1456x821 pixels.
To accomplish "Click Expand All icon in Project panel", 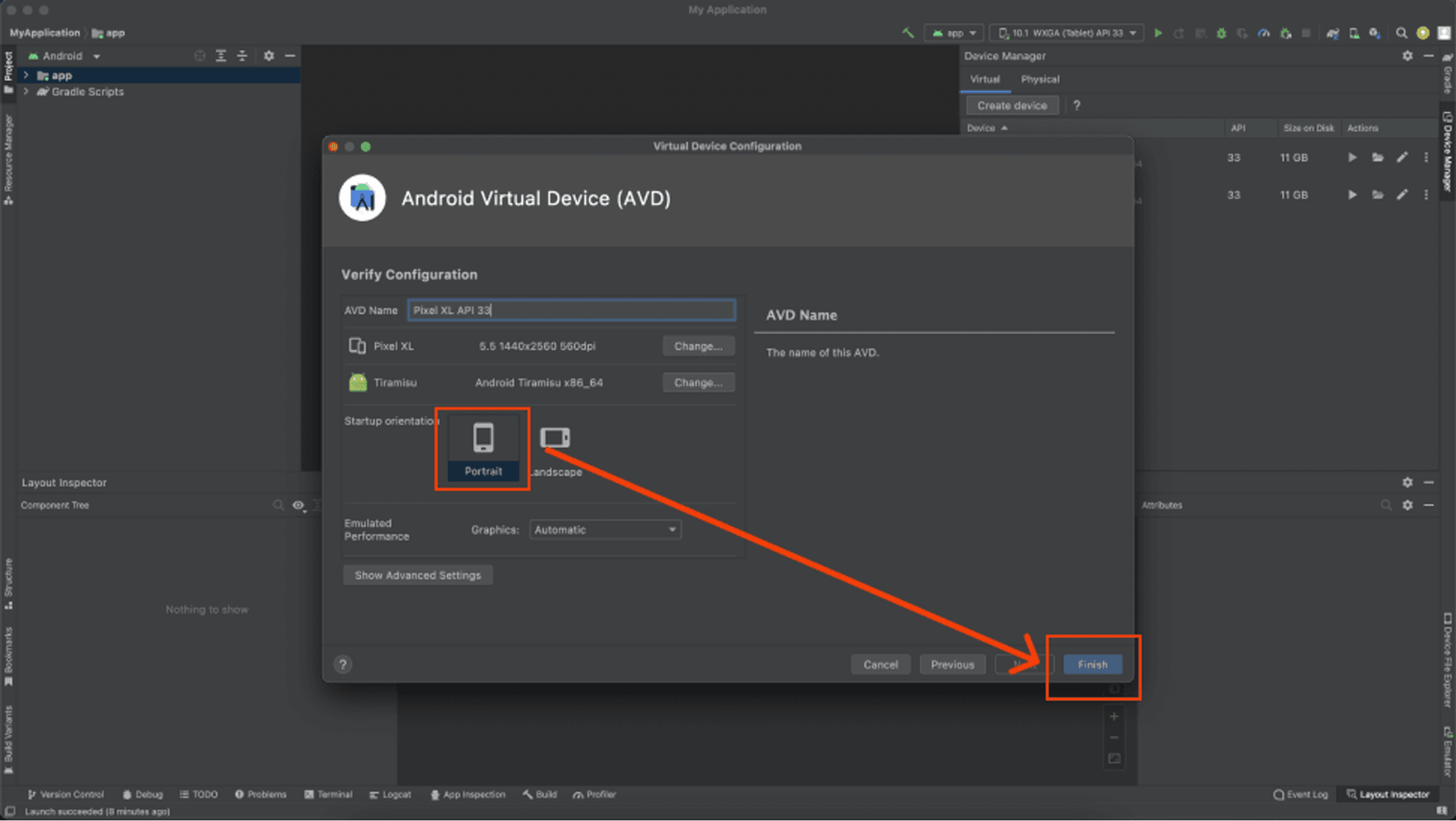I will pos(221,56).
